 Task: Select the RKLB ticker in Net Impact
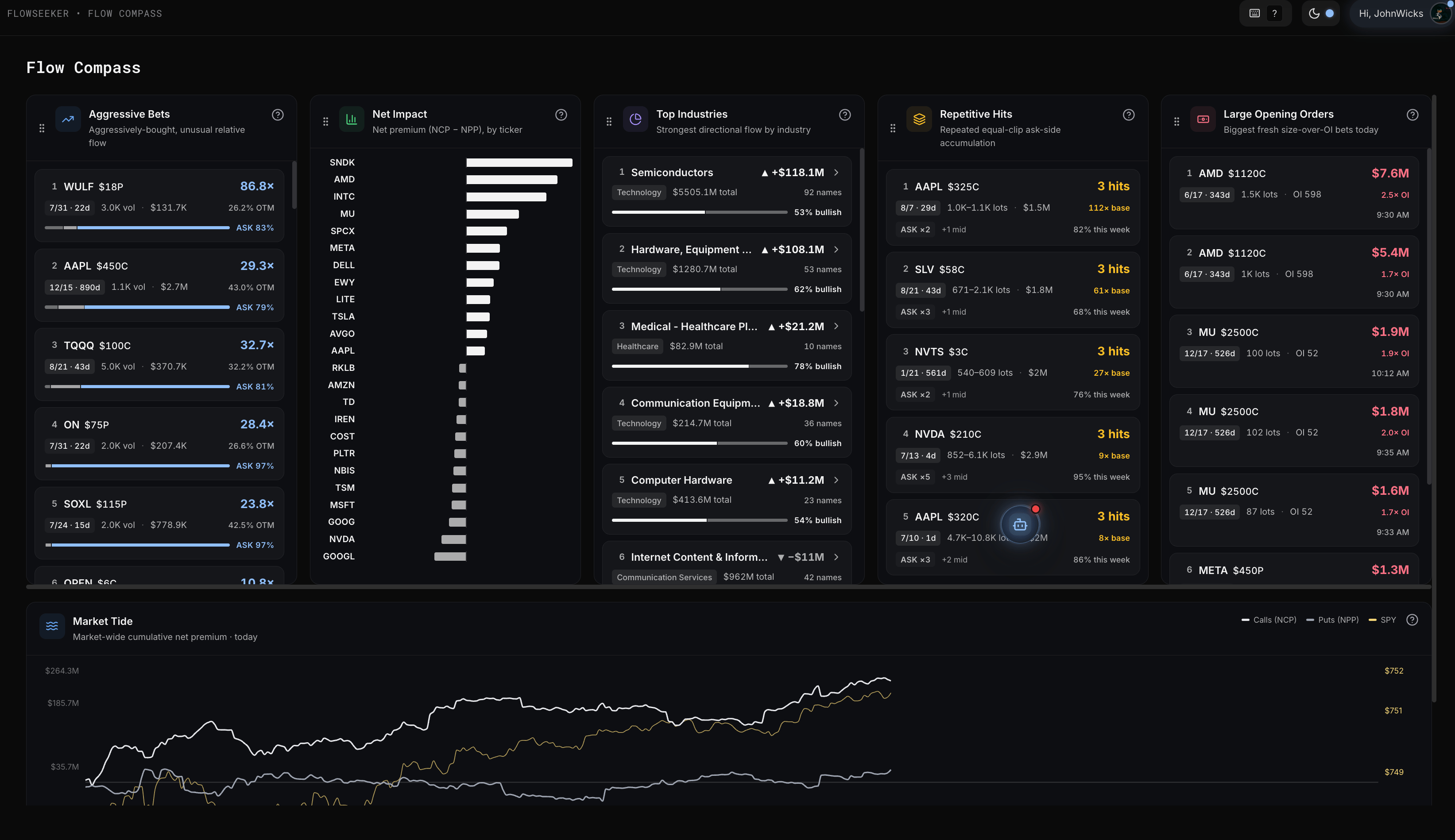(x=344, y=368)
